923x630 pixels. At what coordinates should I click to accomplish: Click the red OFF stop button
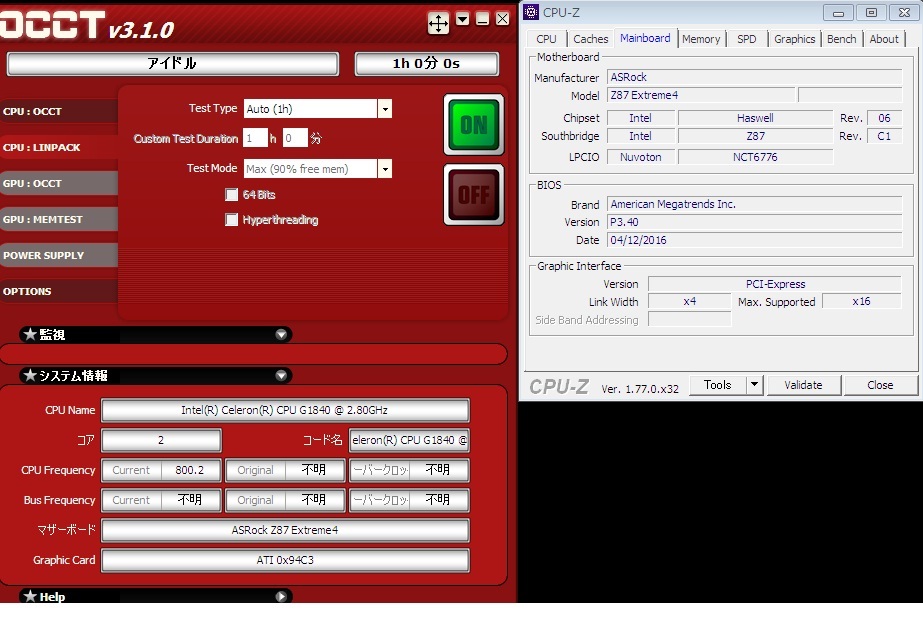click(473, 195)
